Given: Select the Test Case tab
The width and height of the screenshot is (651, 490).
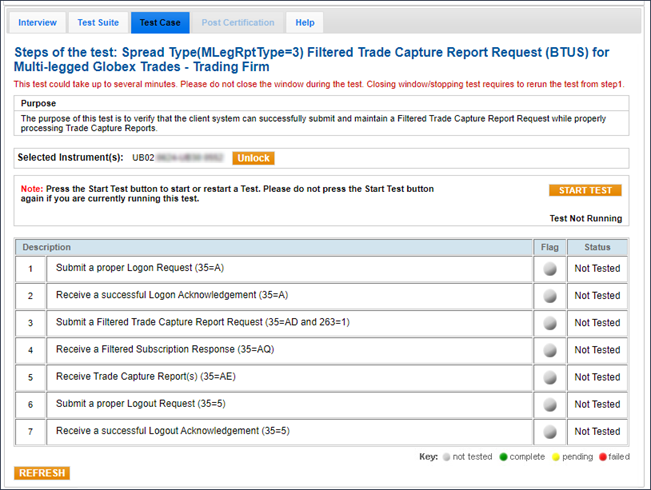Looking at the screenshot, I should coord(159,22).
